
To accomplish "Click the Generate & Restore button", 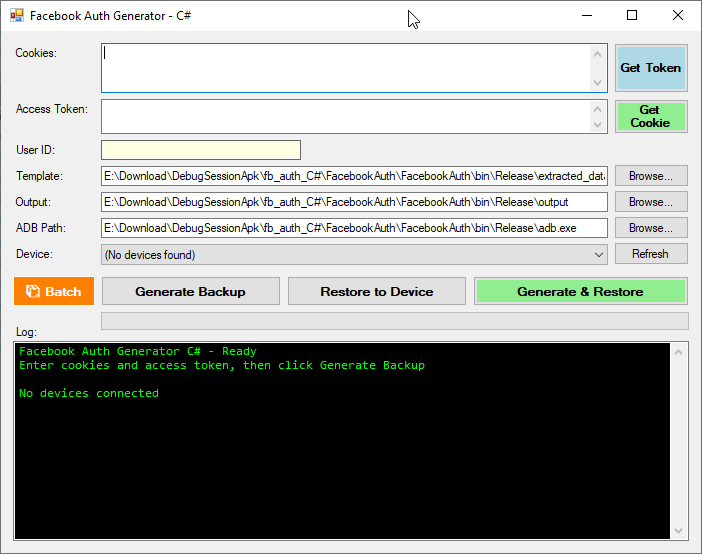I will 580,291.
